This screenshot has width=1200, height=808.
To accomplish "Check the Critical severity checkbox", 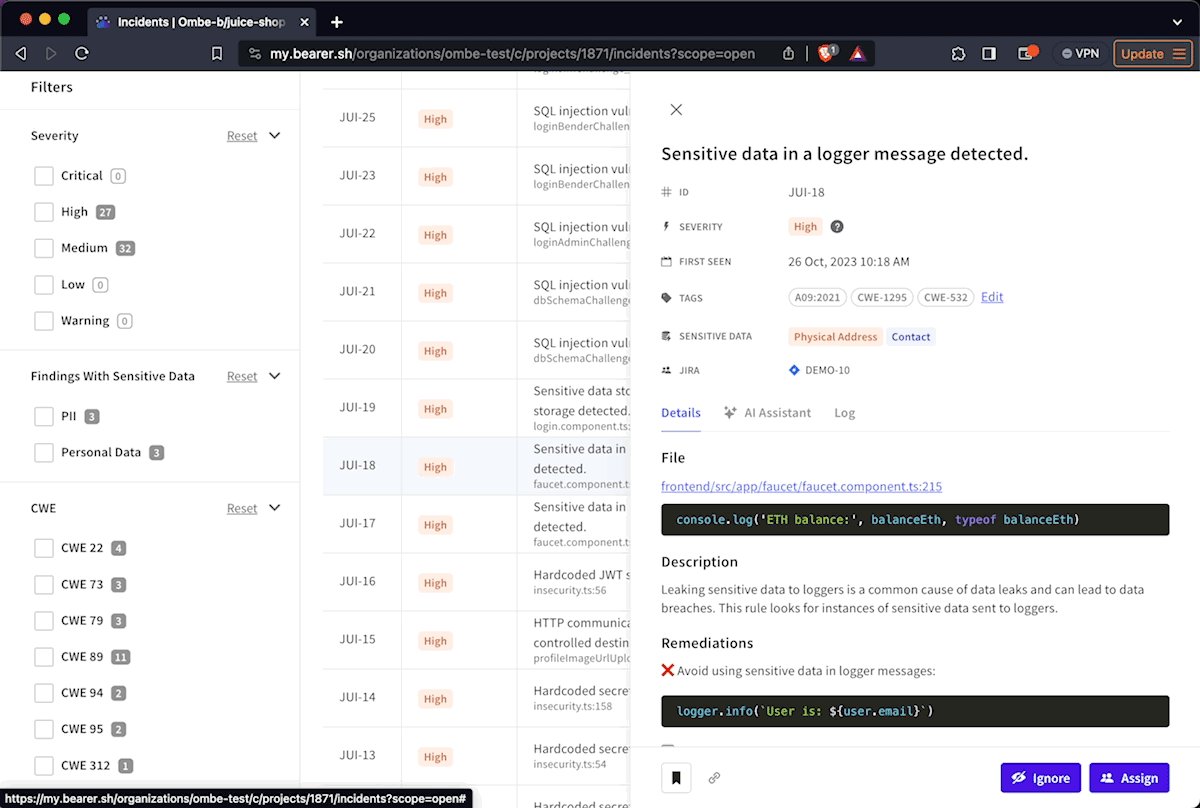I will click(44, 176).
